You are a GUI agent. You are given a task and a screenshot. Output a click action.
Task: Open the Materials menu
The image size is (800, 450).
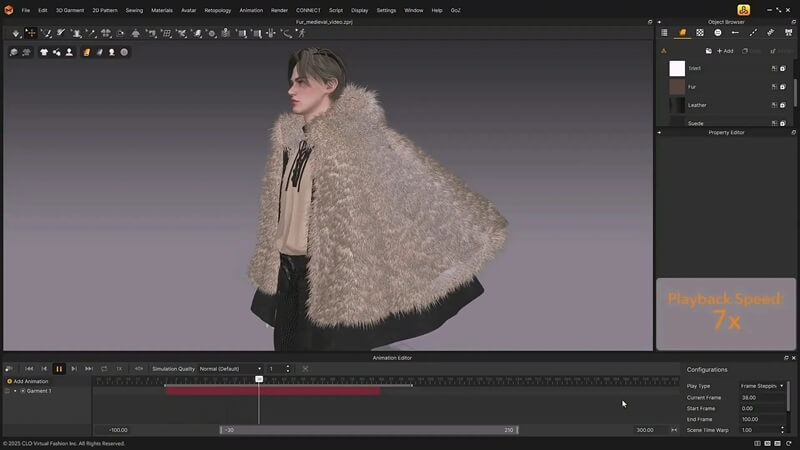(162, 10)
